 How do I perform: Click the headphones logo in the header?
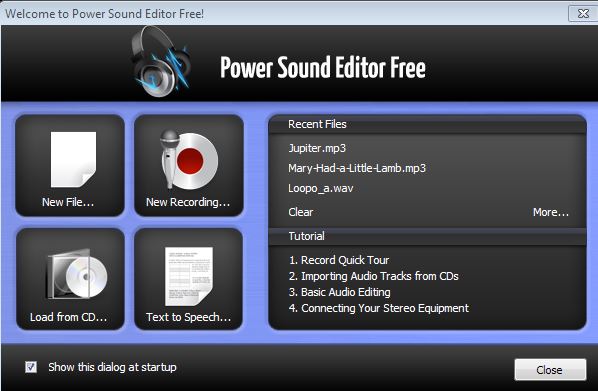[x=161, y=62]
